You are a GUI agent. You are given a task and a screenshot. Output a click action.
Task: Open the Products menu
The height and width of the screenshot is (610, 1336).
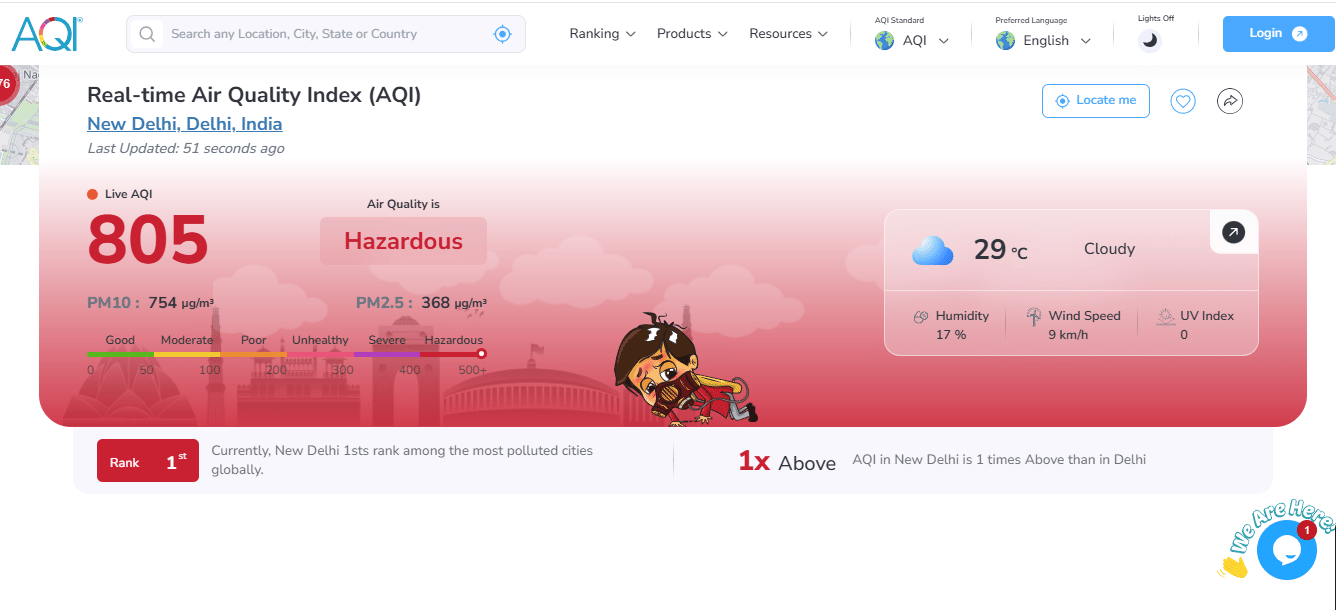(x=691, y=34)
